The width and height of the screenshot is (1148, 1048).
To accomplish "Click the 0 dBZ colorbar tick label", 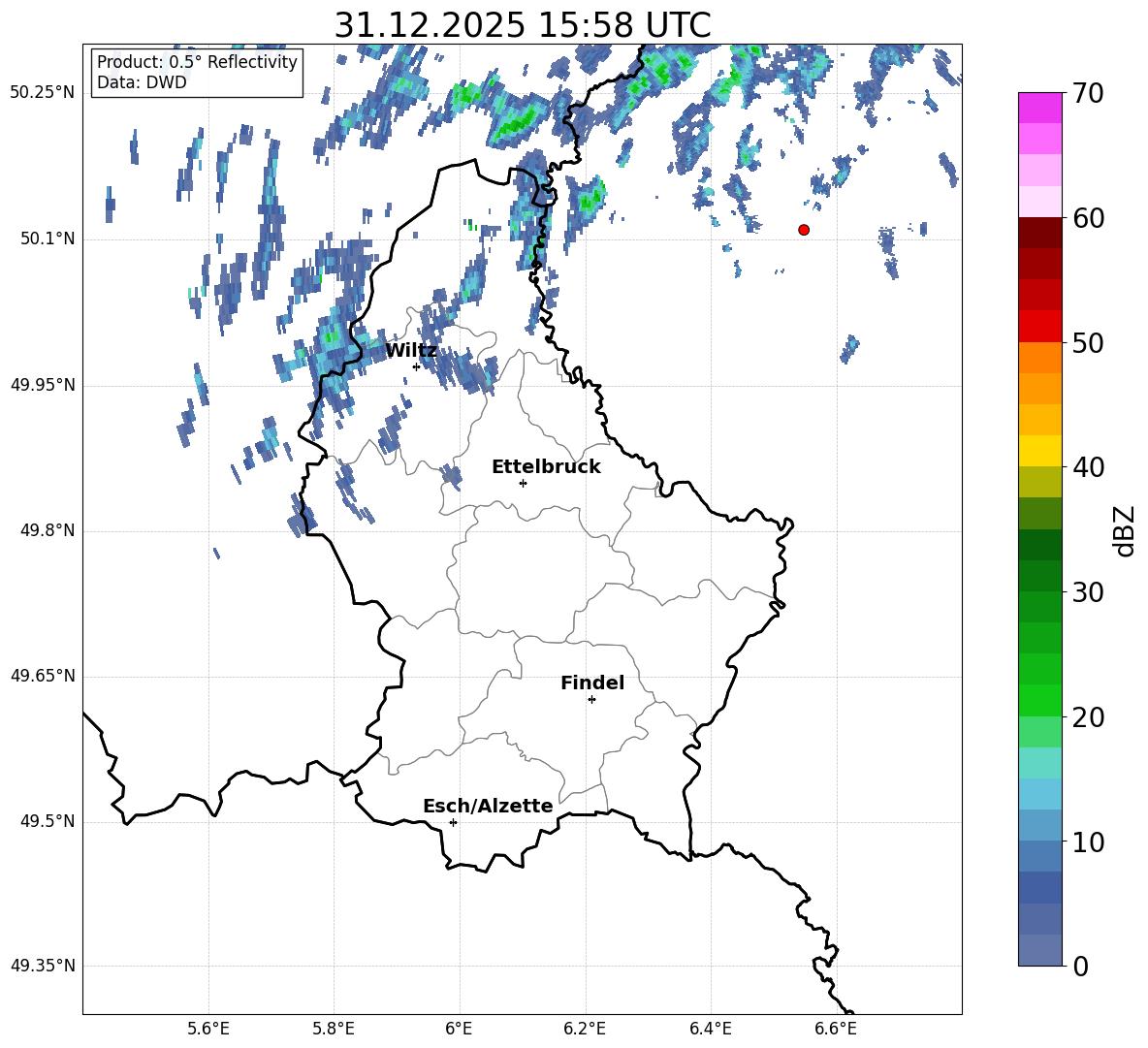I will click(1080, 966).
